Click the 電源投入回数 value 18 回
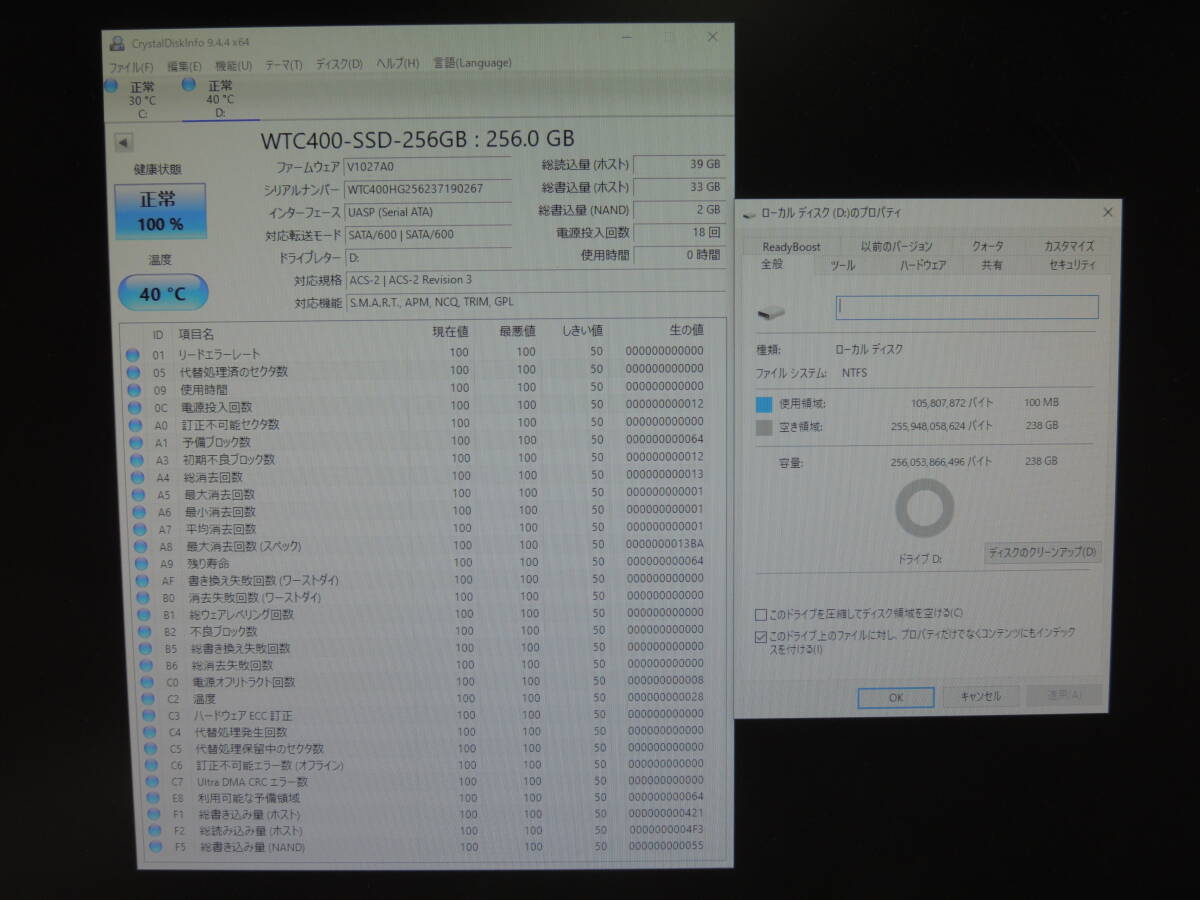Image resolution: width=1200 pixels, height=900 pixels. (679, 233)
